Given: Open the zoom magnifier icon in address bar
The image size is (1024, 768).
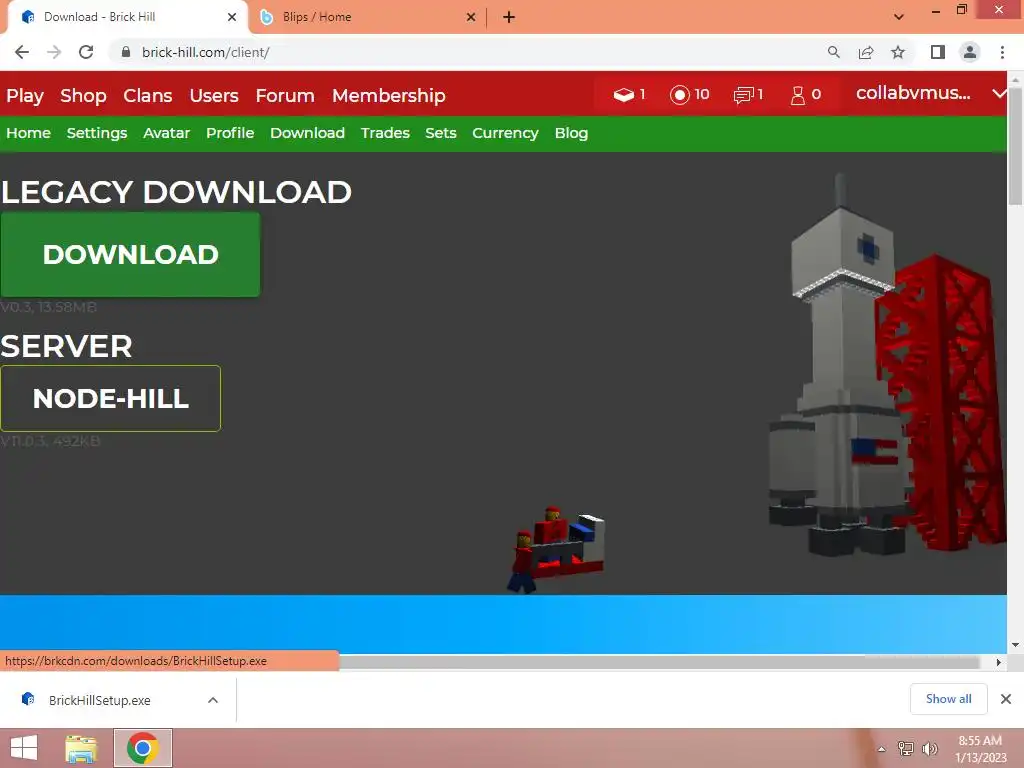Looking at the screenshot, I should [x=833, y=52].
